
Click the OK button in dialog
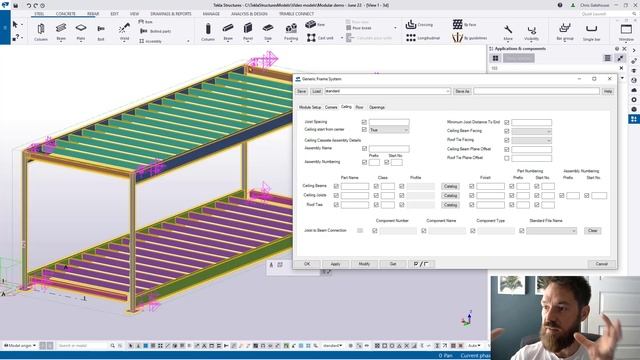click(307, 264)
